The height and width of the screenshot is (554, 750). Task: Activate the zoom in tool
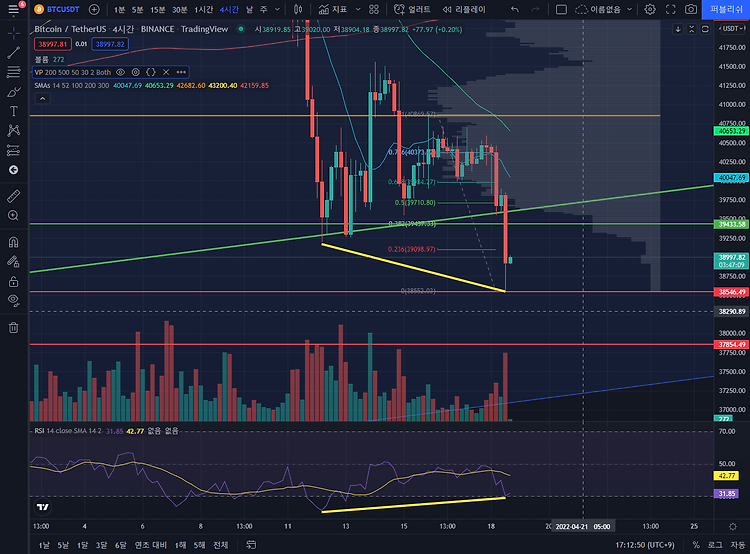13,216
